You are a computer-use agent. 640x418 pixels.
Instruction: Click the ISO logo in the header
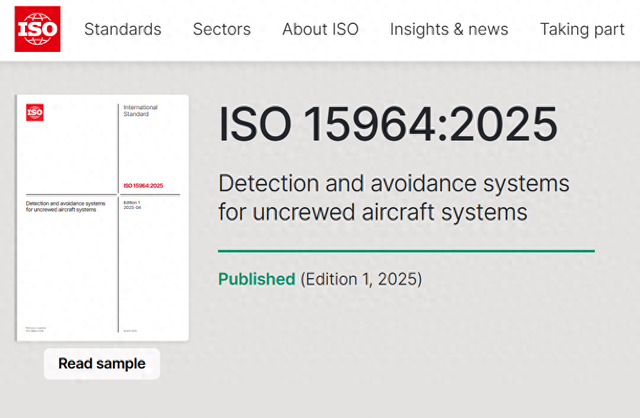tap(37, 29)
